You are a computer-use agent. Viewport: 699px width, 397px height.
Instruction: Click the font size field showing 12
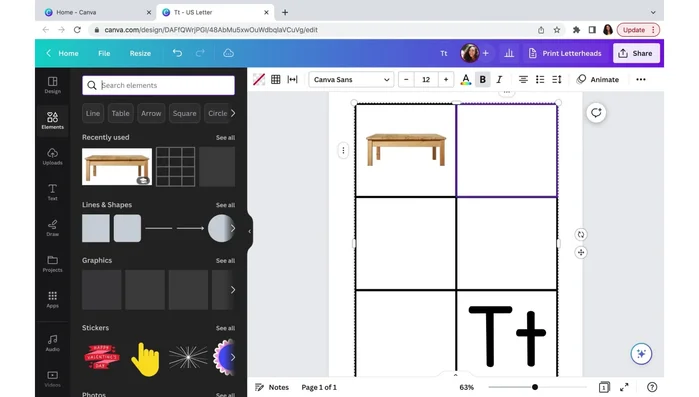click(x=426, y=79)
